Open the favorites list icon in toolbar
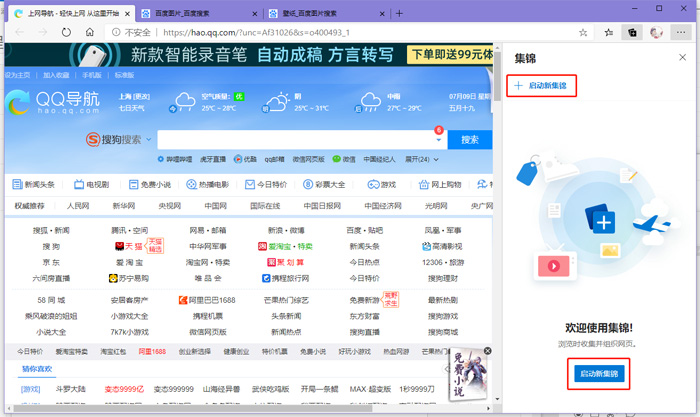The image size is (700, 417). pos(608,32)
